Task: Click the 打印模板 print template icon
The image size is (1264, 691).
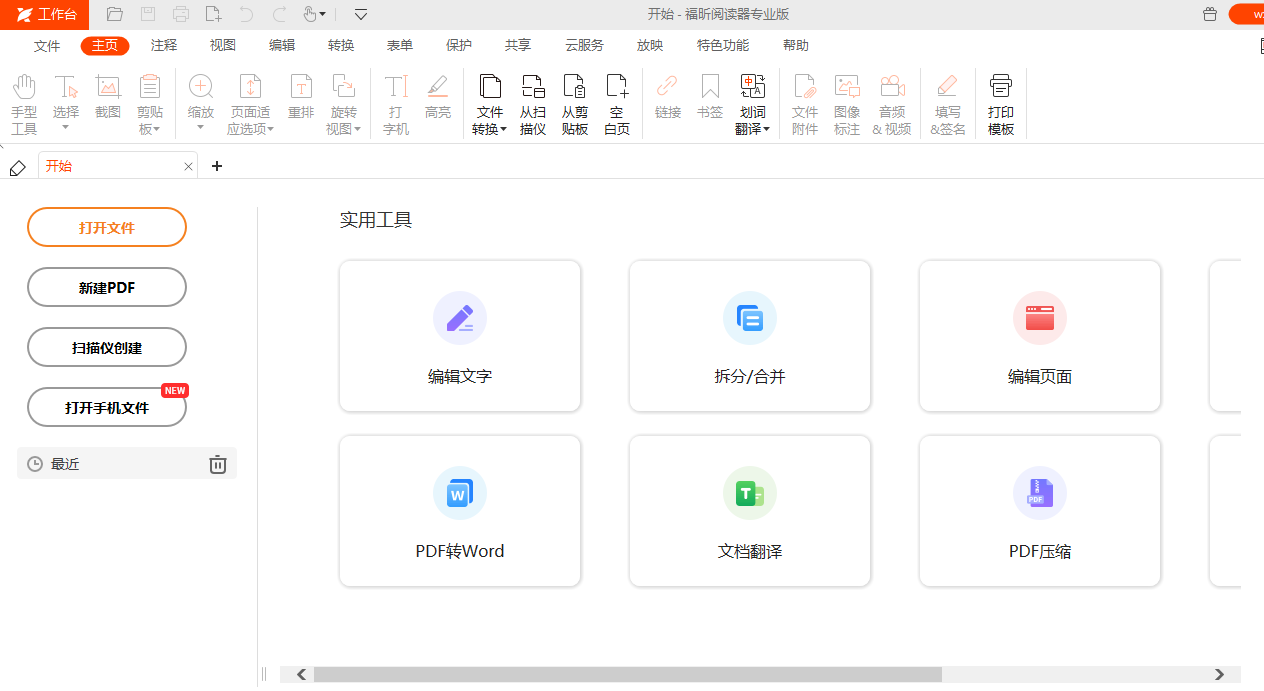Action: tap(1000, 104)
